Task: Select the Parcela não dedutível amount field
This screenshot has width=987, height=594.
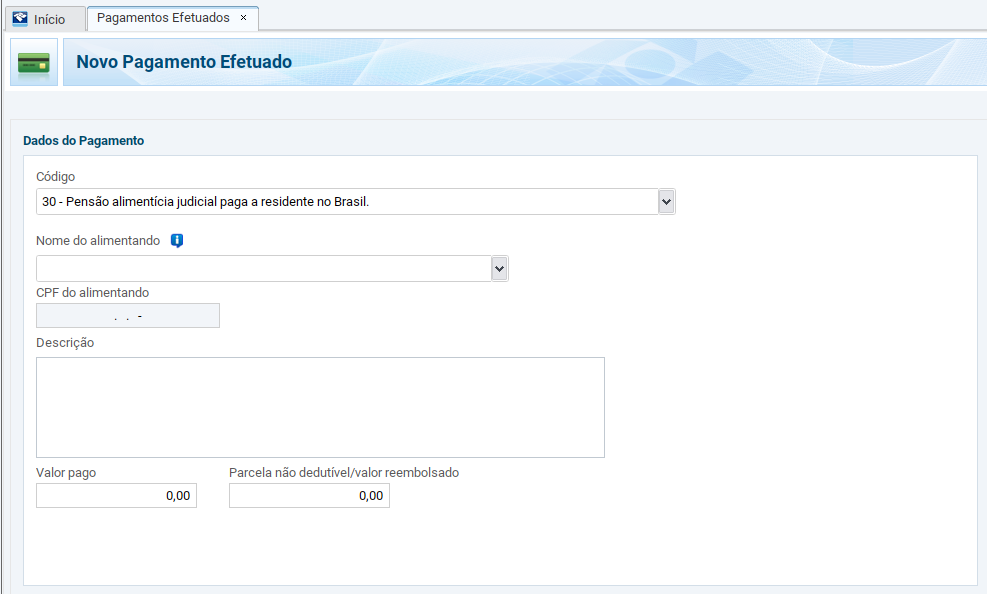Action: [309, 495]
